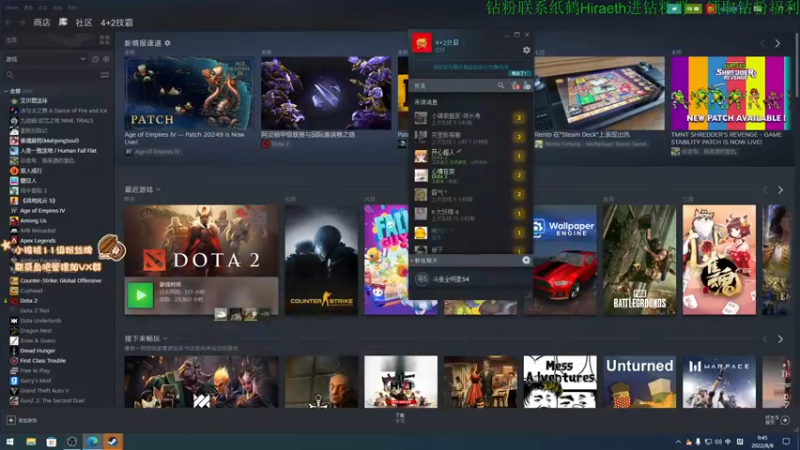Advance Play Next shelf right arrow
The width and height of the screenshot is (800, 450).
[x=780, y=339]
